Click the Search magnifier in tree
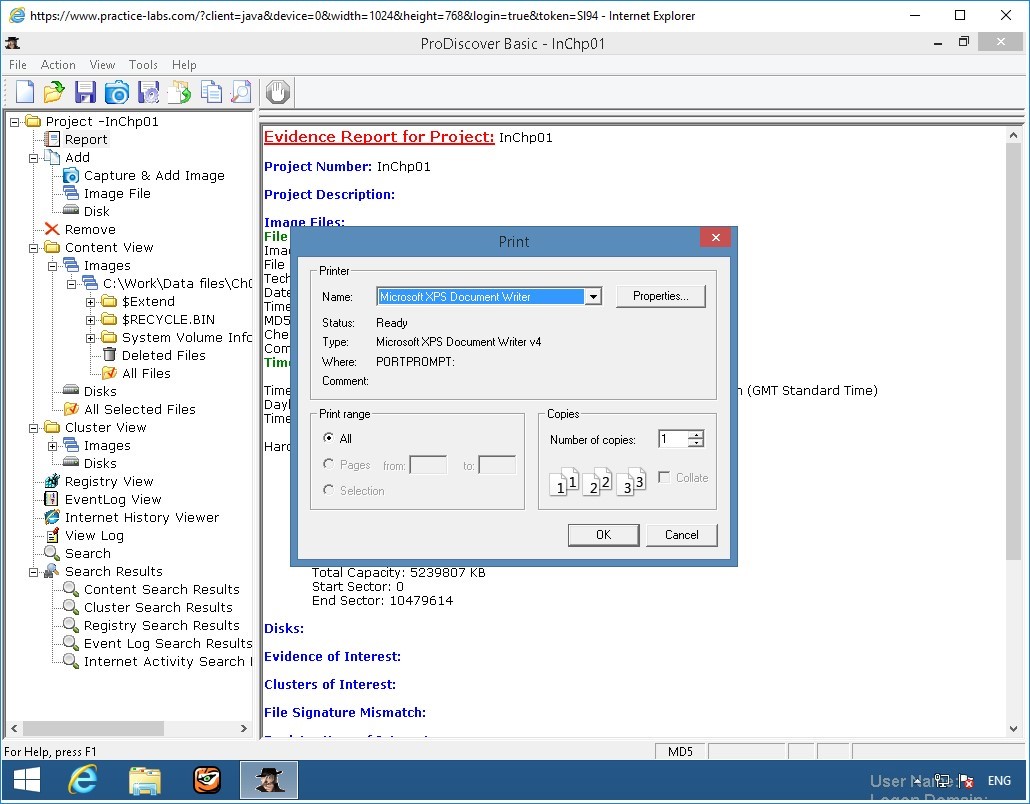 pos(52,553)
